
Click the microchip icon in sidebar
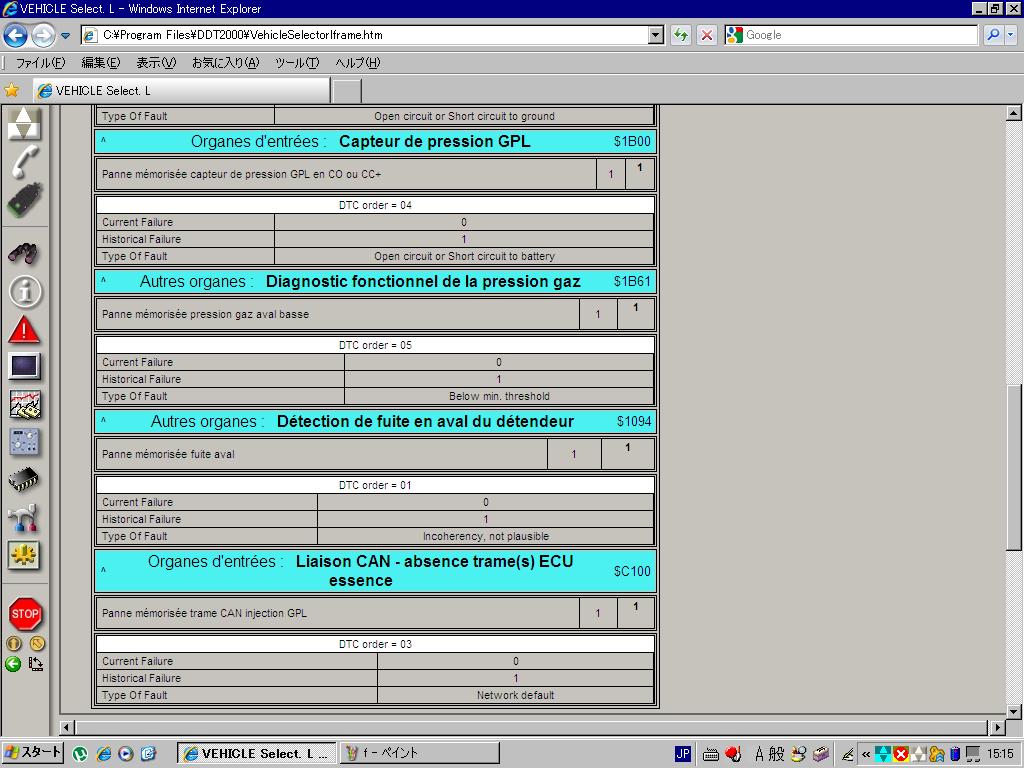pos(24,480)
